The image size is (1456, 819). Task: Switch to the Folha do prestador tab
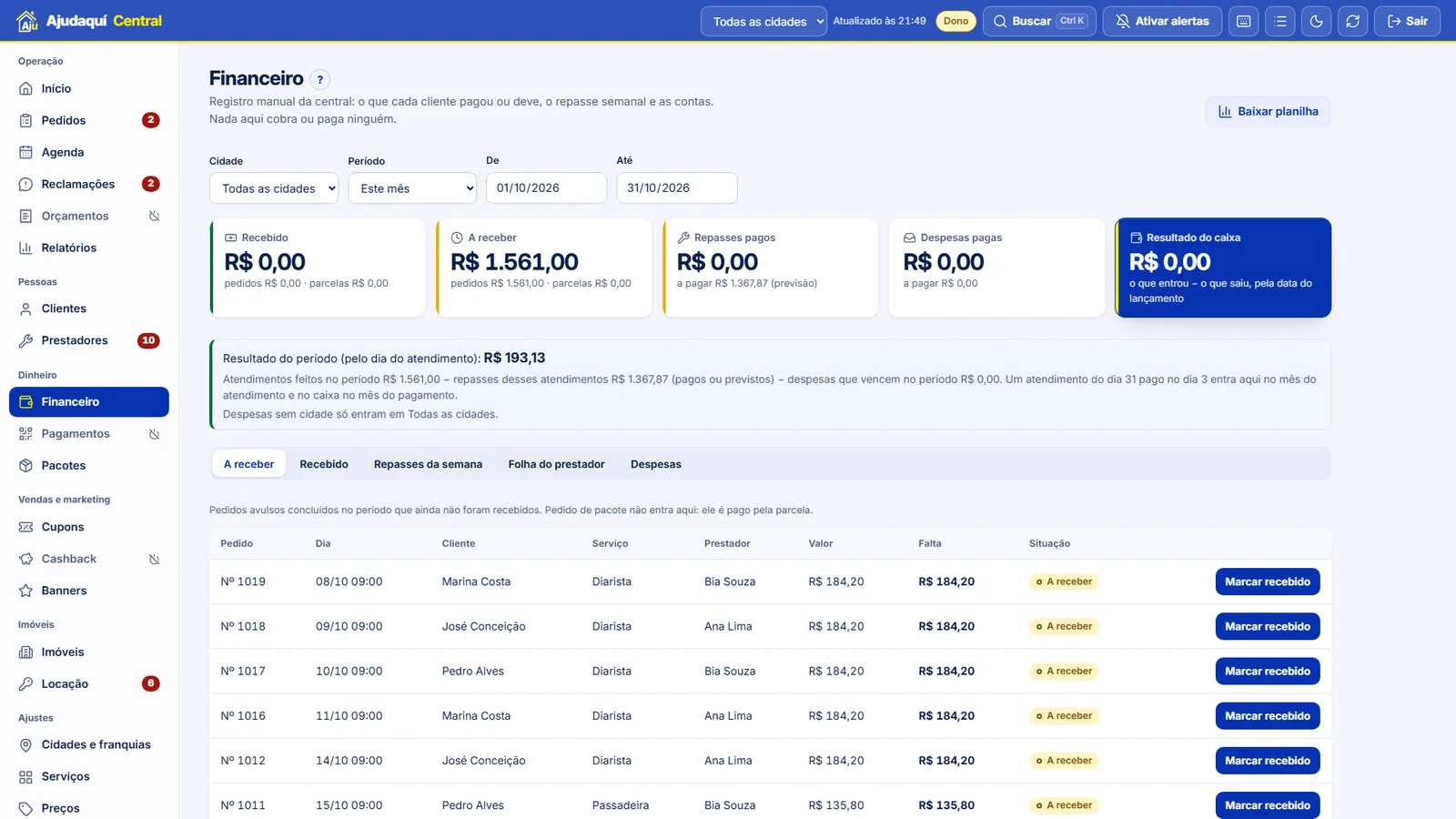click(x=556, y=464)
